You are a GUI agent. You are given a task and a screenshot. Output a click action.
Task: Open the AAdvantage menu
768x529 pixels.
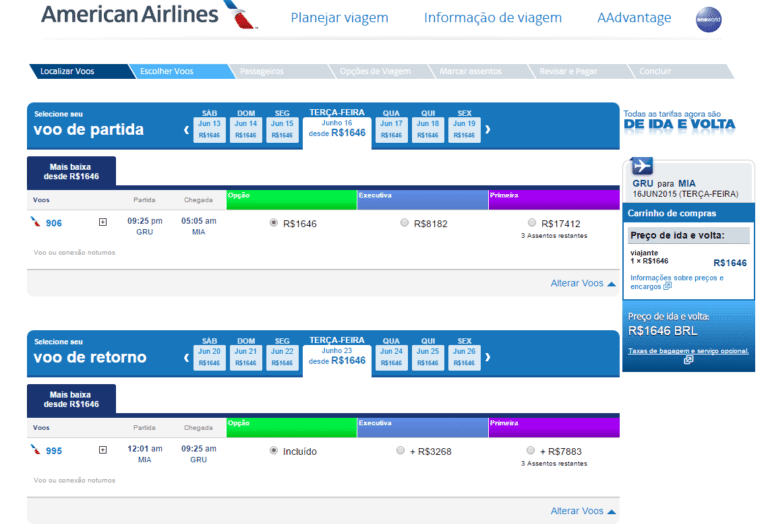click(633, 18)
